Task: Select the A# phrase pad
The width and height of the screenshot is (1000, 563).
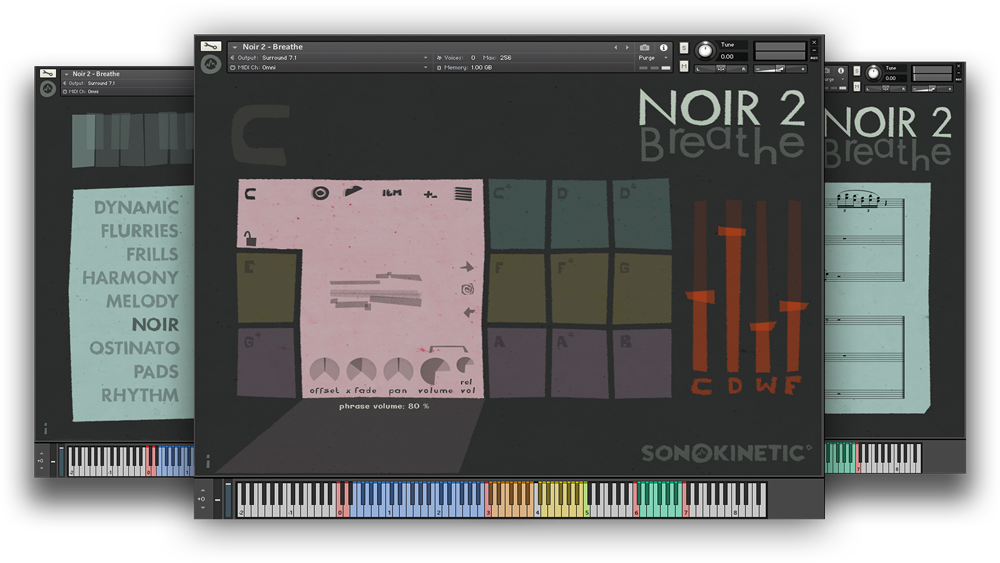Action: tap(579, 362)
